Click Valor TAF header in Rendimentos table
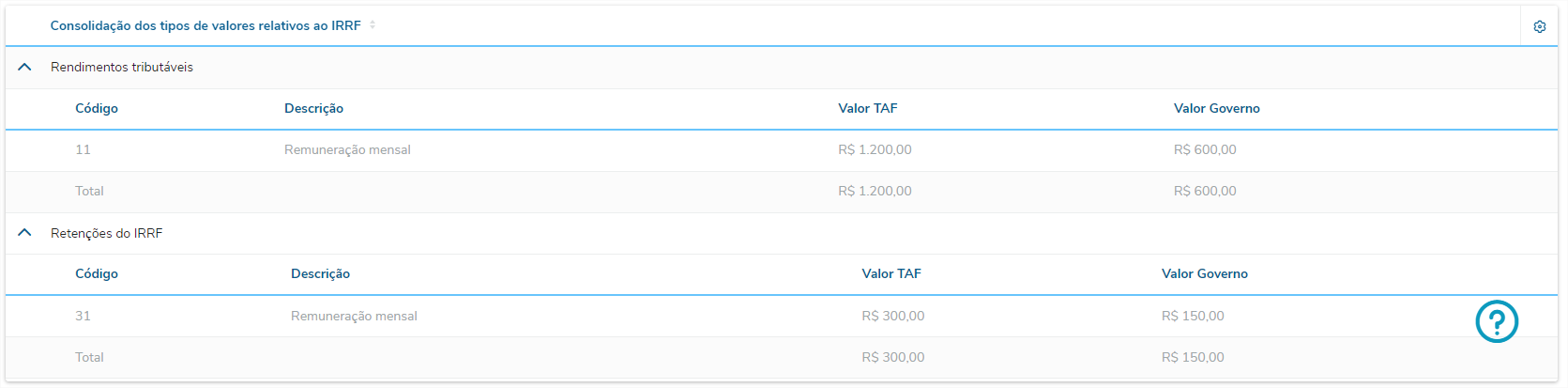 (x=867, y=109)
